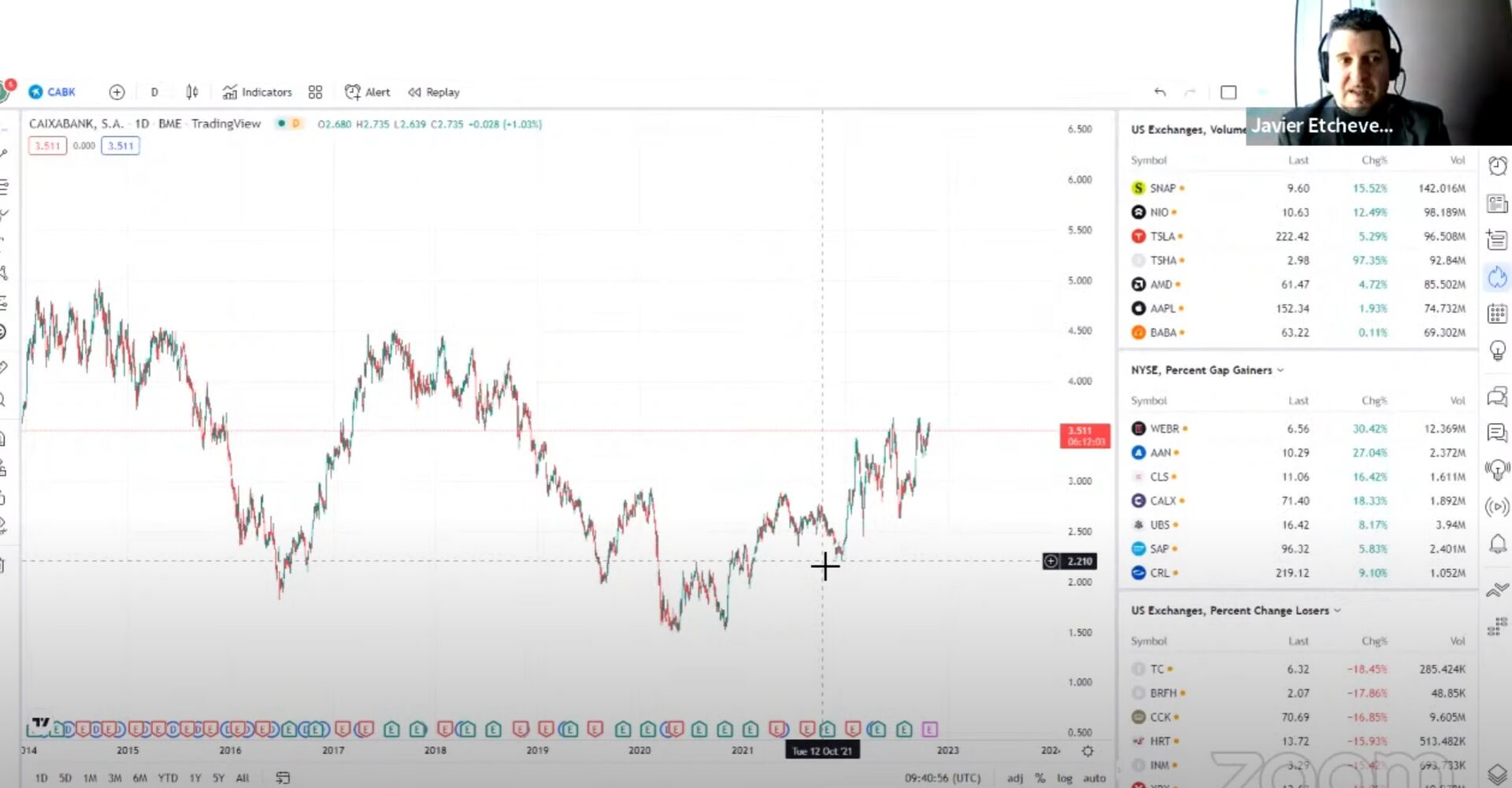This screenshot has height=788, width=1512.
Task: Click the plus icon beside 2.210 price label
Action: 1051,561
